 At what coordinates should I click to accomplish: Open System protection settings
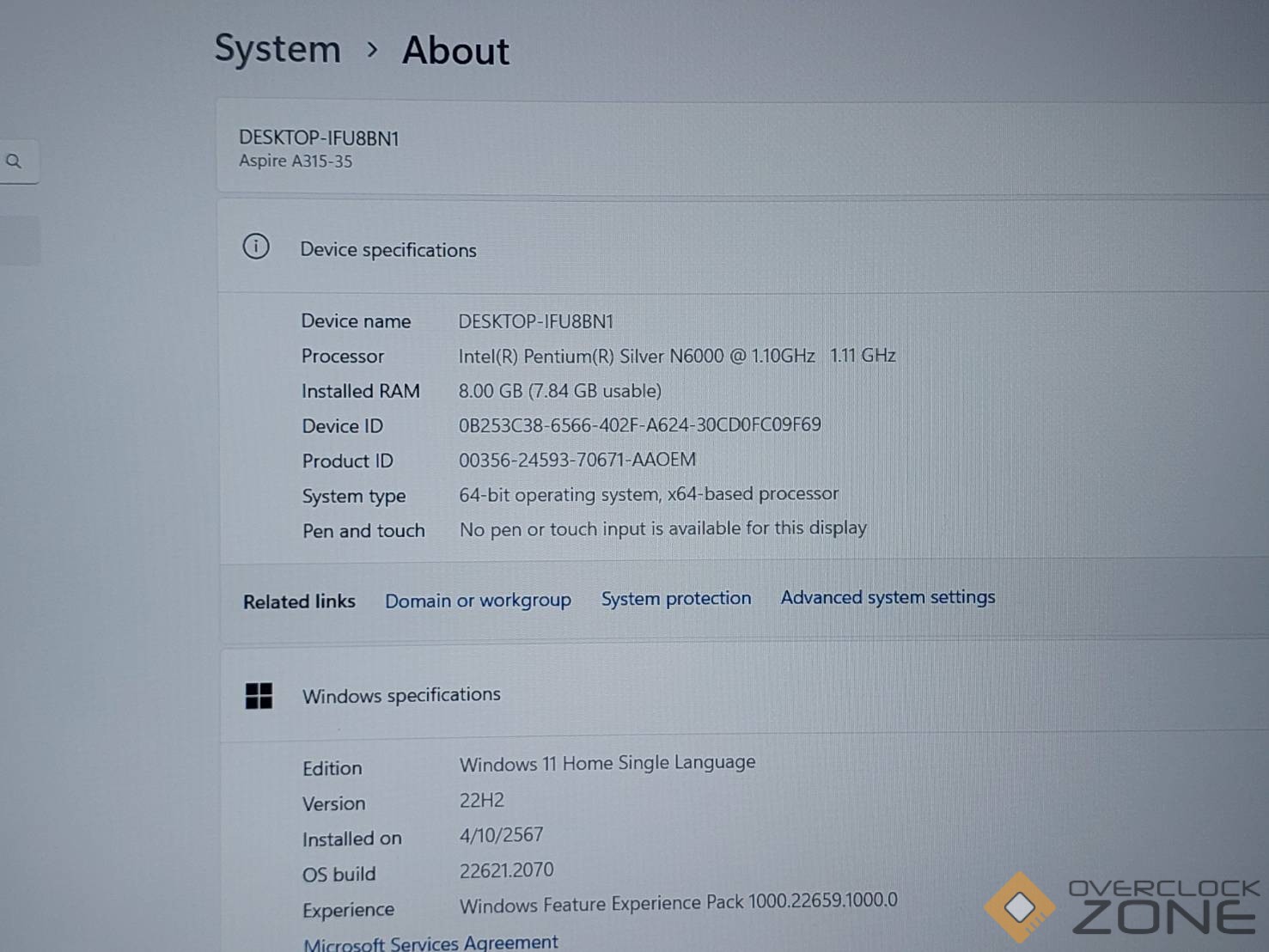pyautogui.click(x=676, y=599)
